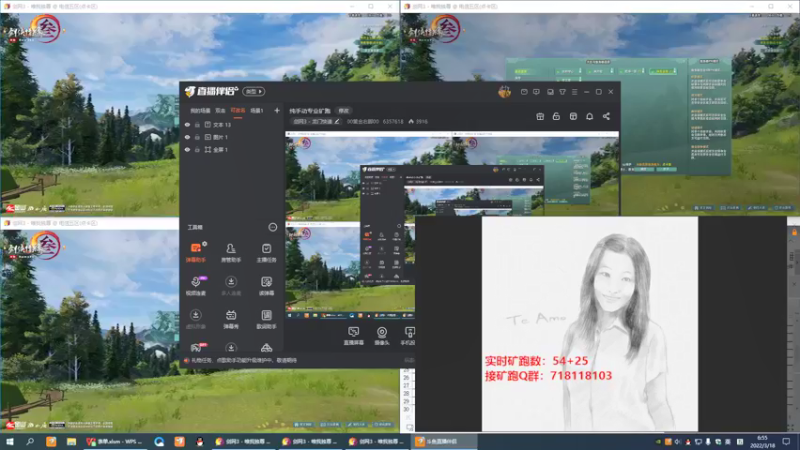This screenshot has width=800, height=450.
Task: Collapse the toolbox panel with circle button
Action: coord(272,227)
